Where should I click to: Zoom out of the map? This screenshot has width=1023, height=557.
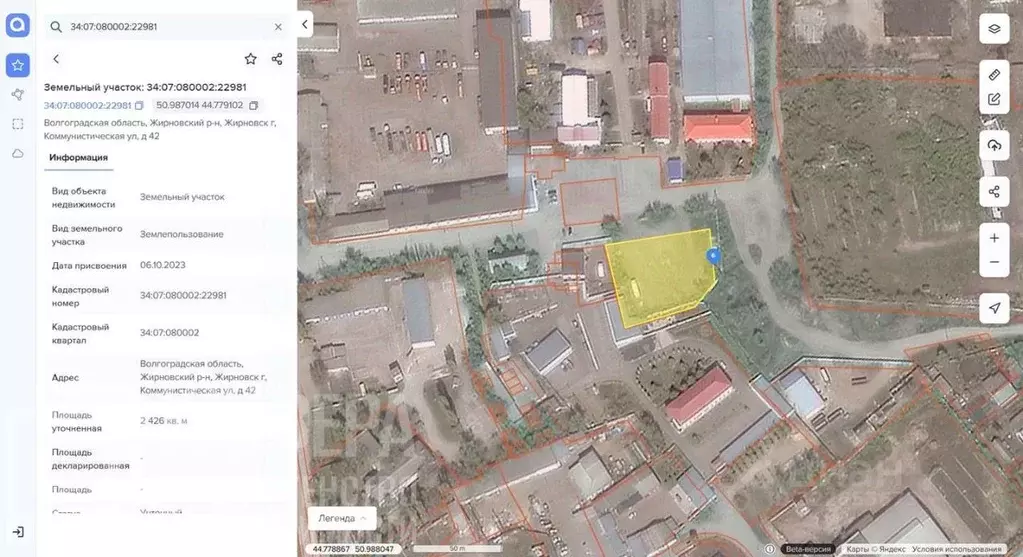click(x=994, y=262)
